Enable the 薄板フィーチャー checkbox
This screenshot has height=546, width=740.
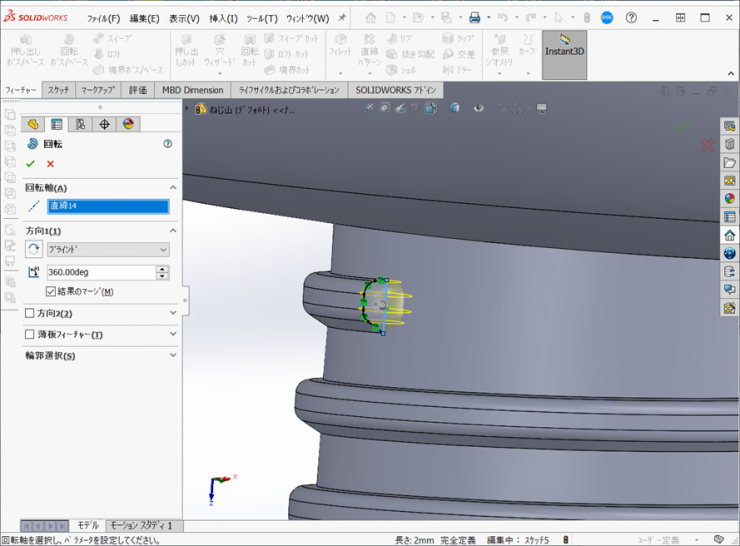tap(30, 334)
